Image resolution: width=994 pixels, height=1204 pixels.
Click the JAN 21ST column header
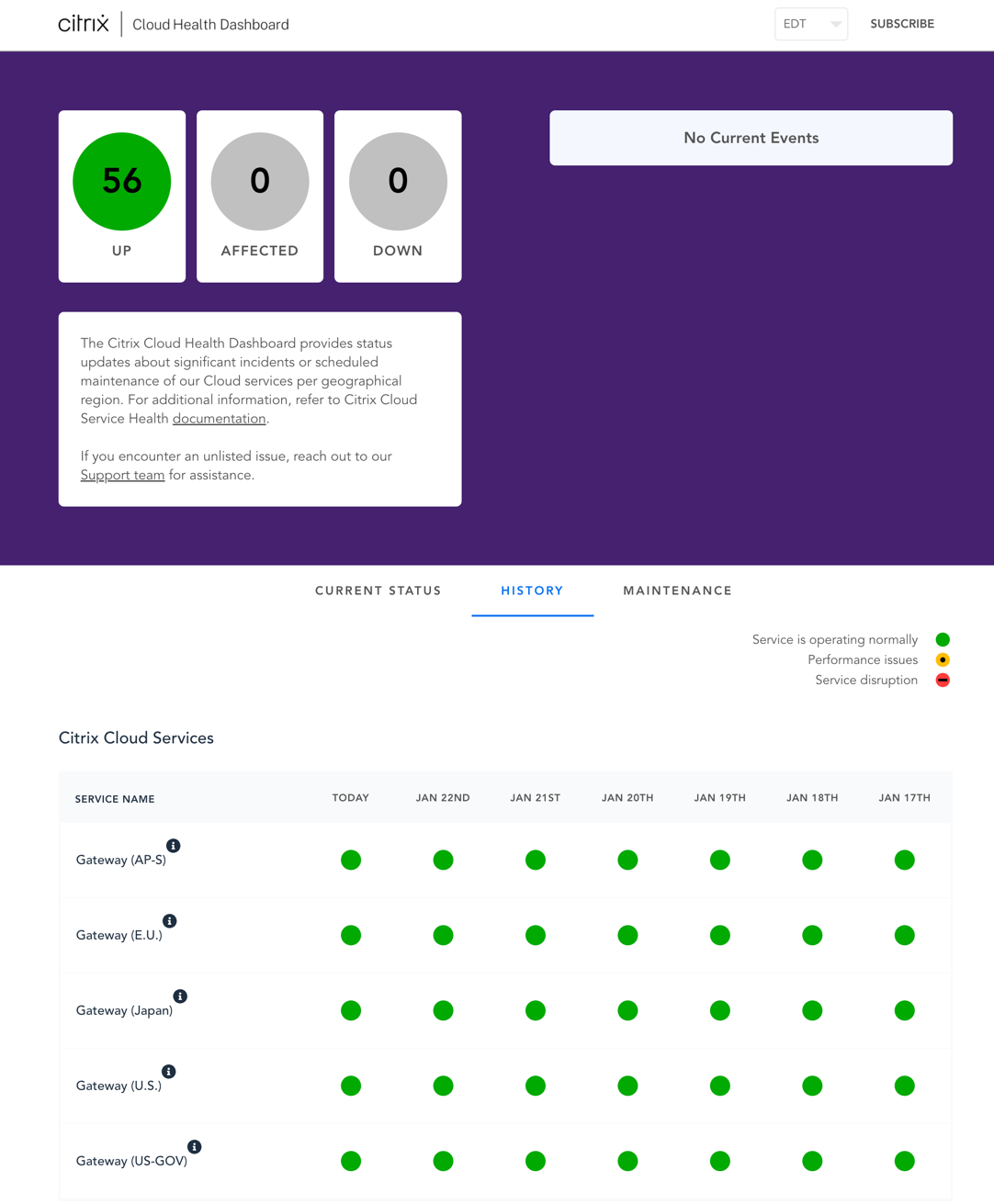click(x=536, y=798)
